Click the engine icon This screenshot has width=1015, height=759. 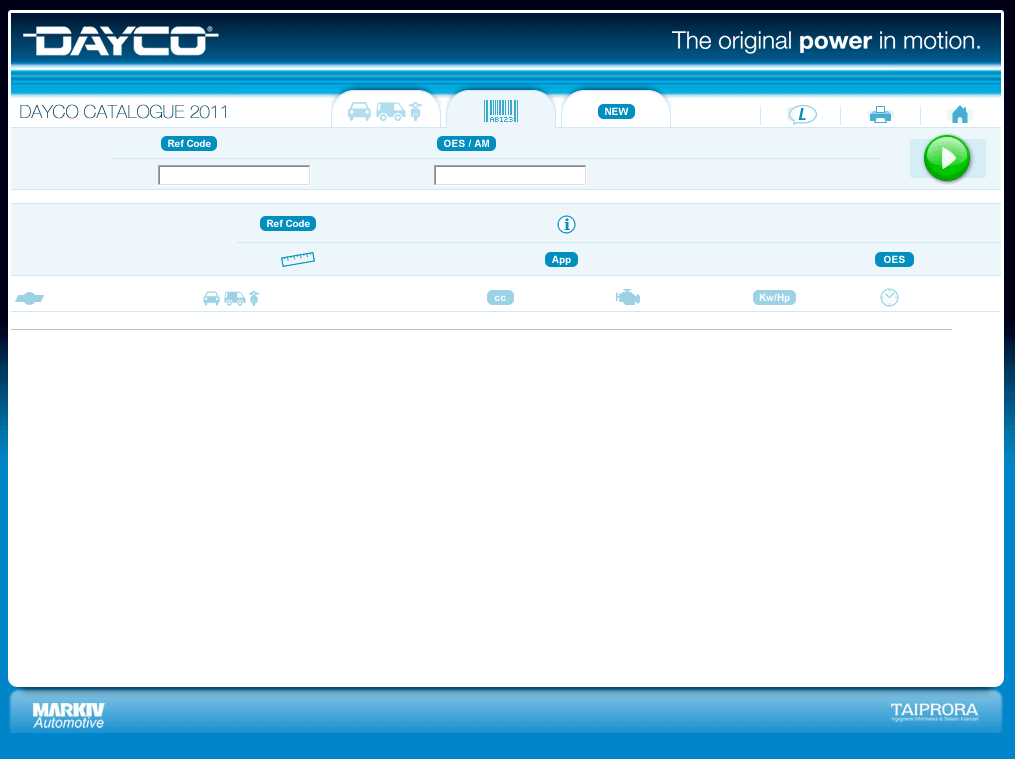coord(628,298)
